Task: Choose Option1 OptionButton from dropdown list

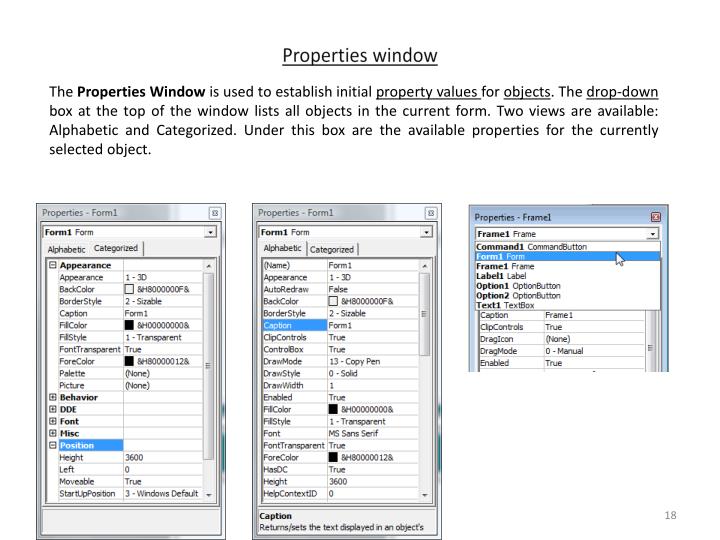Action: [568, 286]
